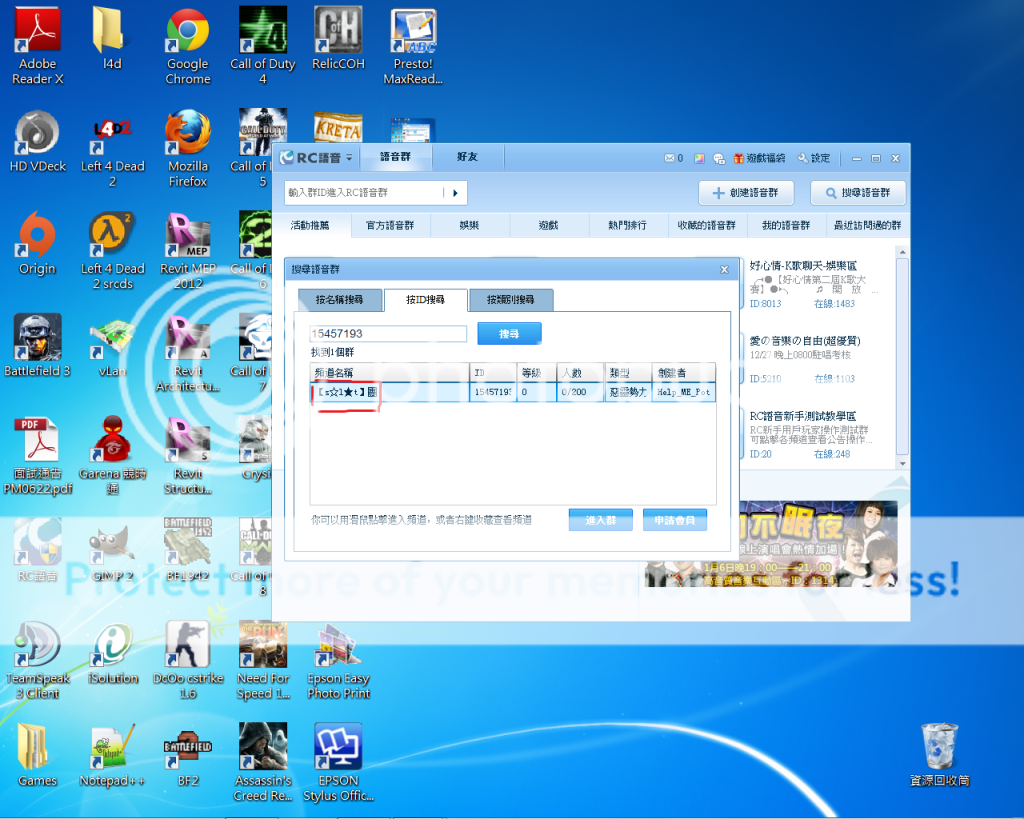Switch to 按類別搜尋 search tab
Screen dimensions: 1024x819
tap(510, 300)
